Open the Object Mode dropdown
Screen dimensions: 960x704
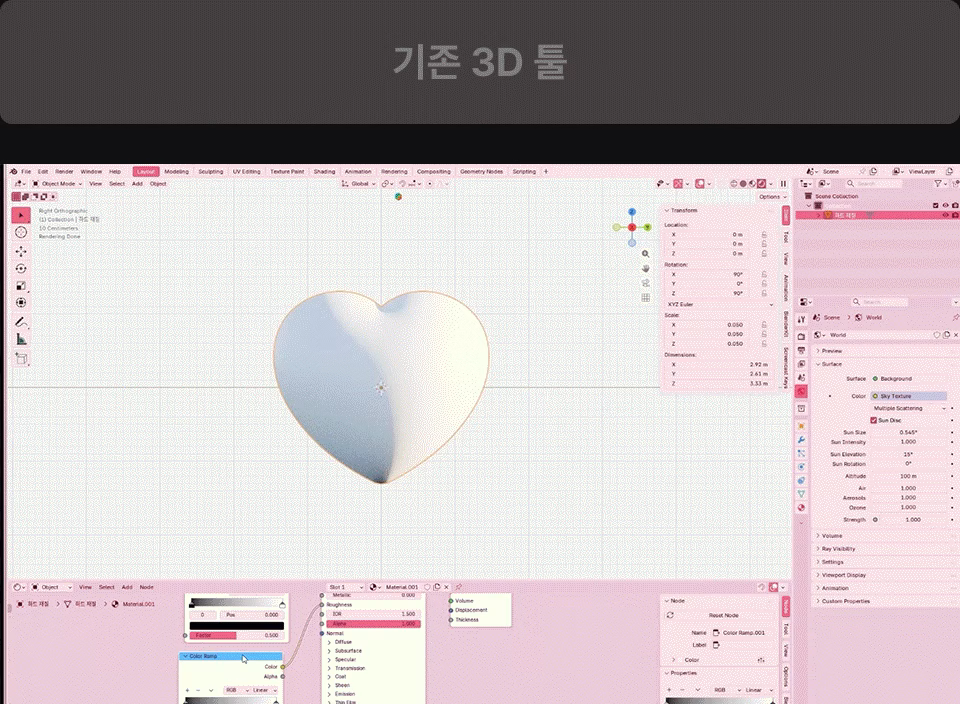click(x=57, y=184)
